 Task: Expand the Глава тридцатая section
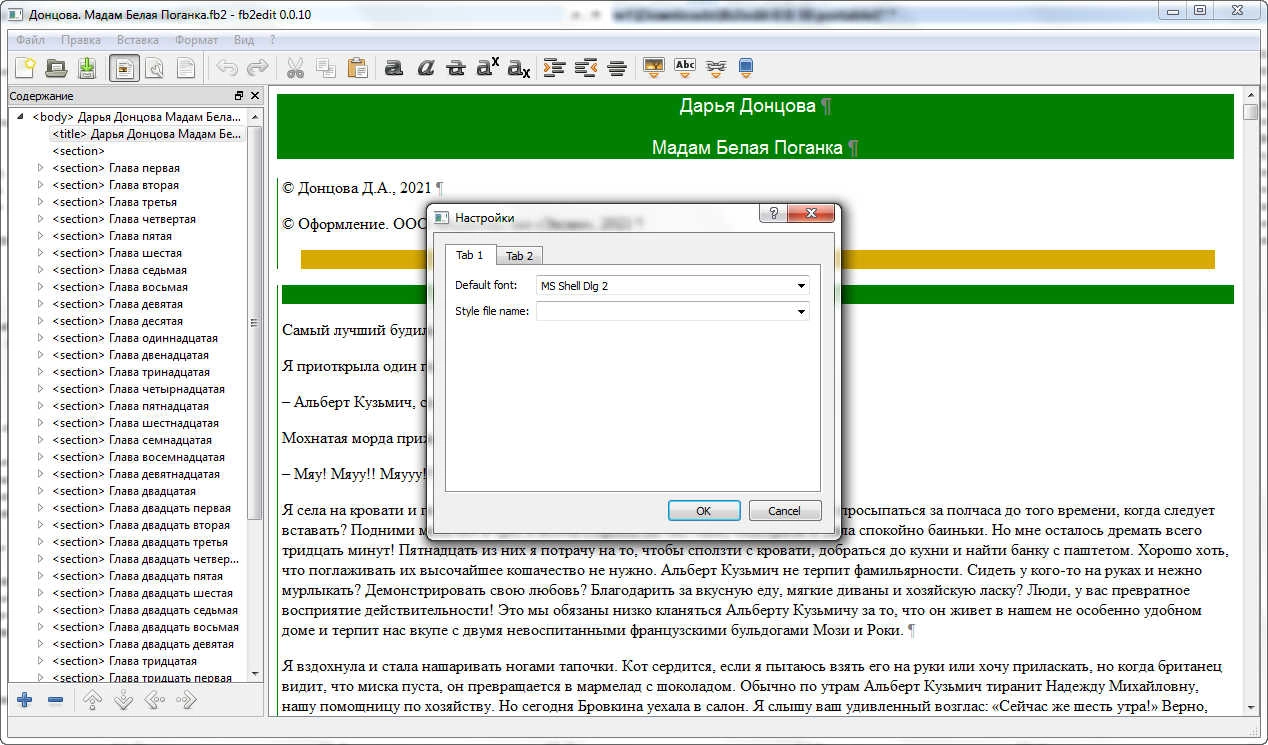[x=41, y=661]
